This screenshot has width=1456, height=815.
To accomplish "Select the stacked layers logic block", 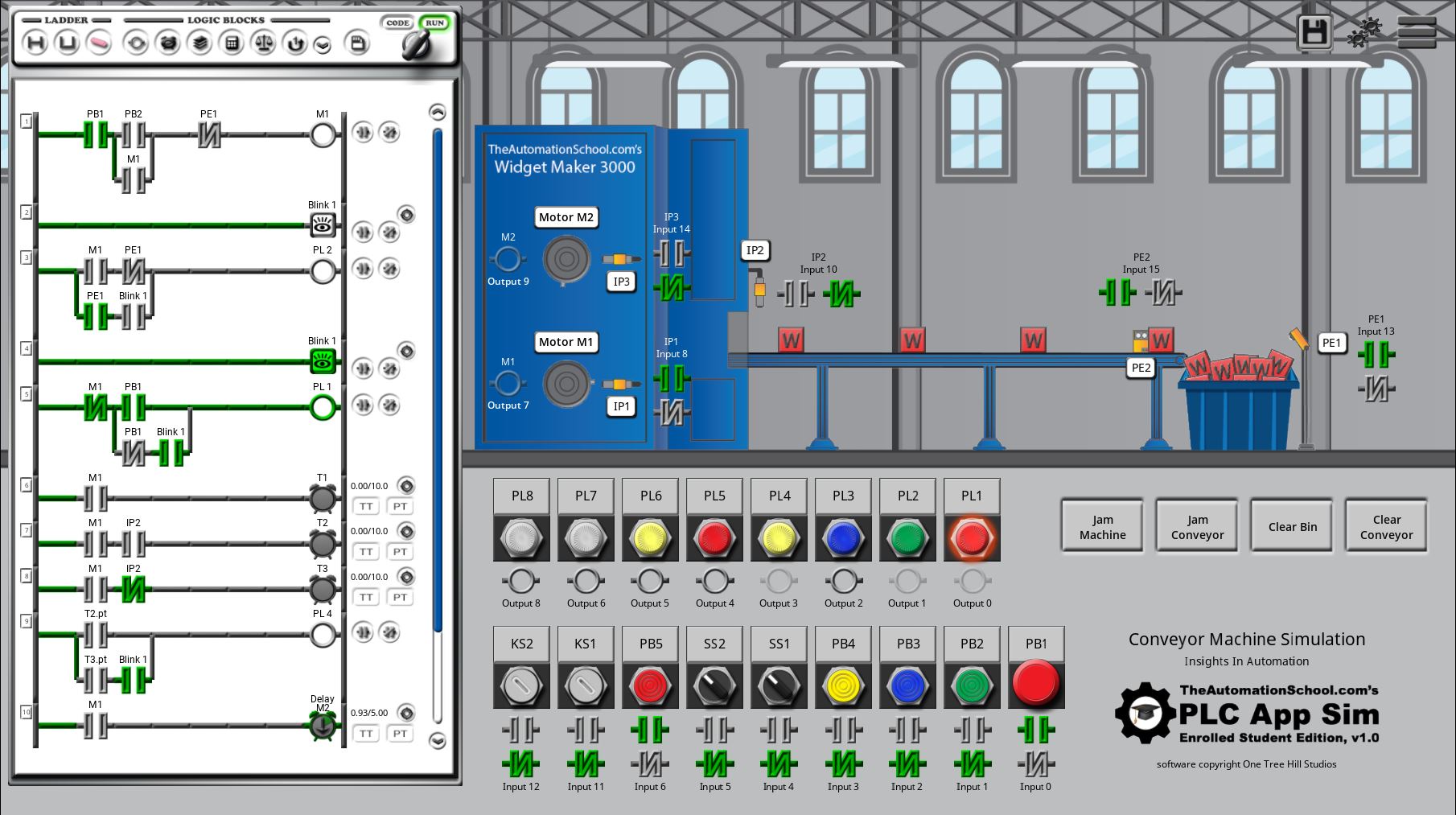I will point(199,43).
